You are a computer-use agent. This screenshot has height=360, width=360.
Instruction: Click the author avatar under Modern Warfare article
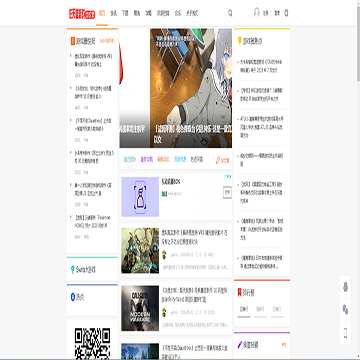click(164, 312)
